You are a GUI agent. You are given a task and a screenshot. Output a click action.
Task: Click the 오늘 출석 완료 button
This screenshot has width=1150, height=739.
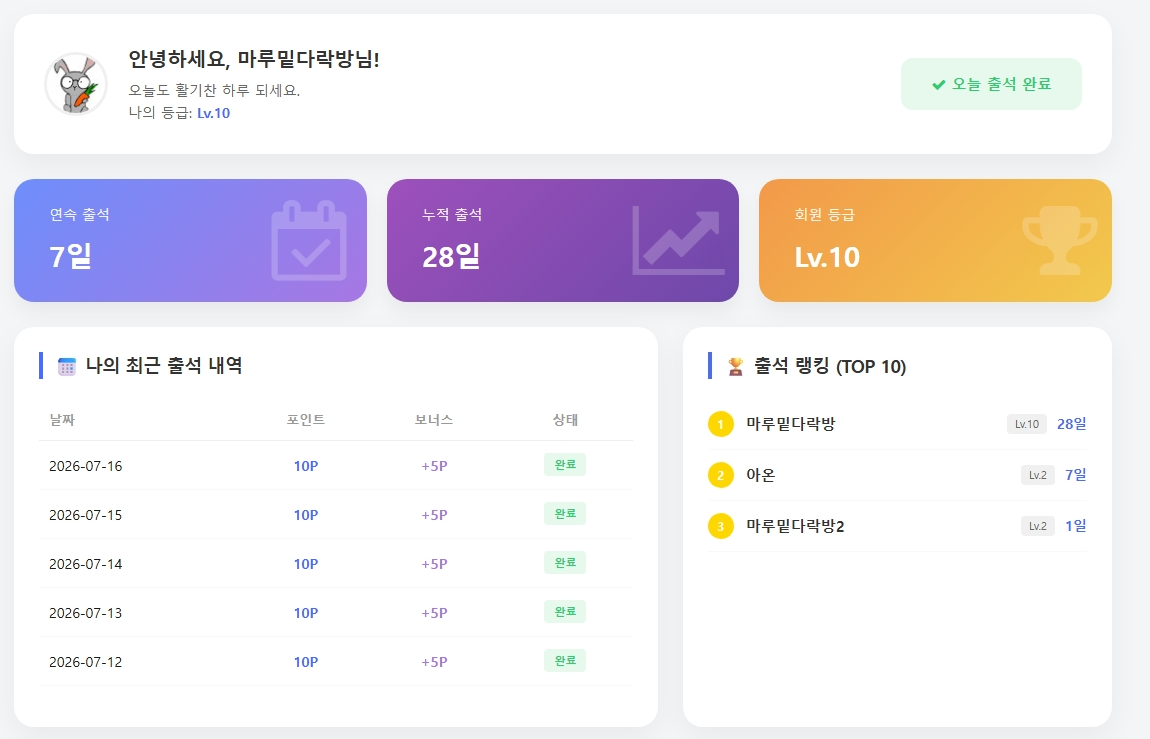coord(991,84)
